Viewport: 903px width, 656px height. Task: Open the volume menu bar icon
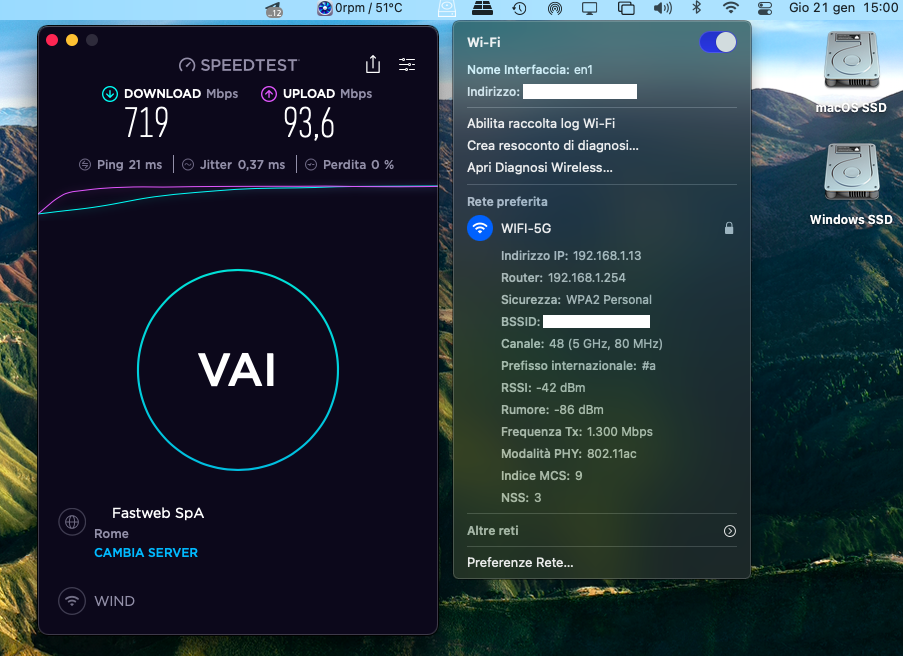[x=663, y=8]
